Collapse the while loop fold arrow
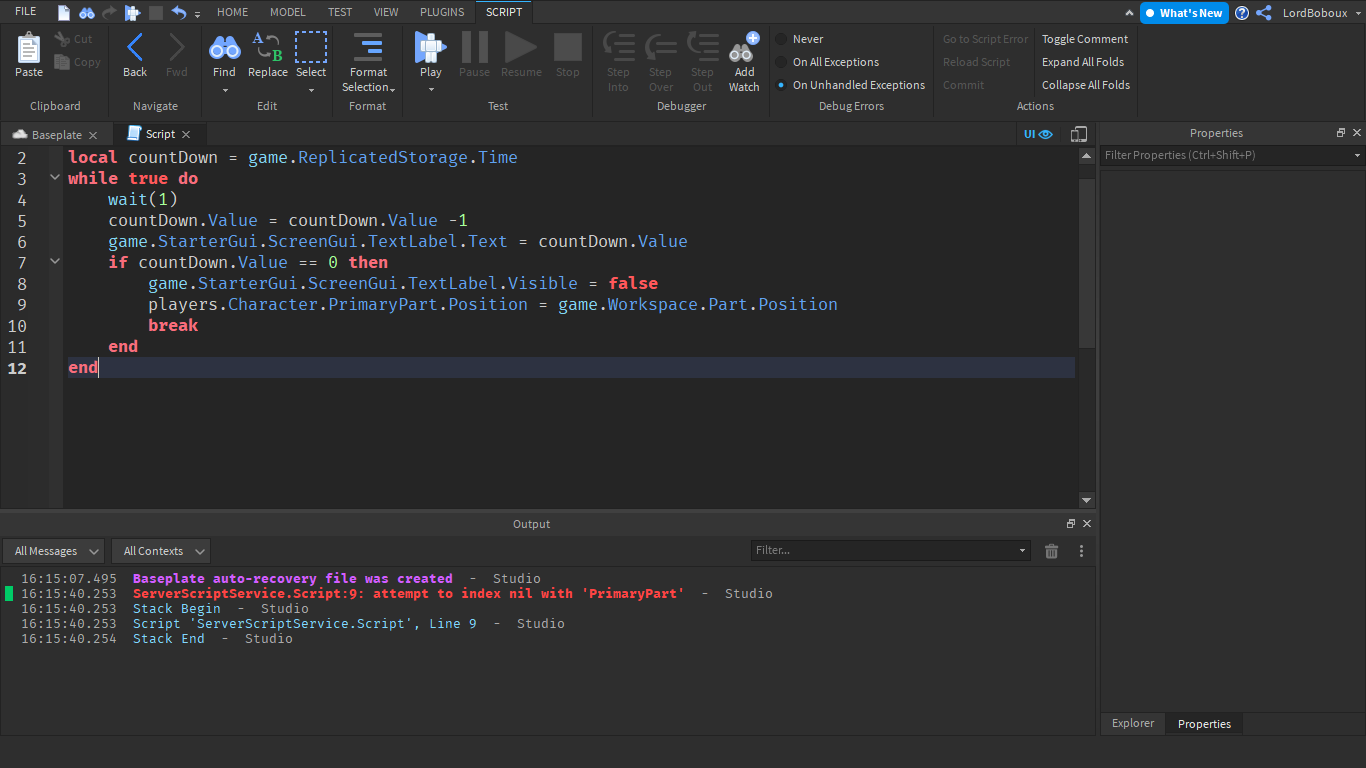The width and height of the screenshot is (1366, 768). 55,178
